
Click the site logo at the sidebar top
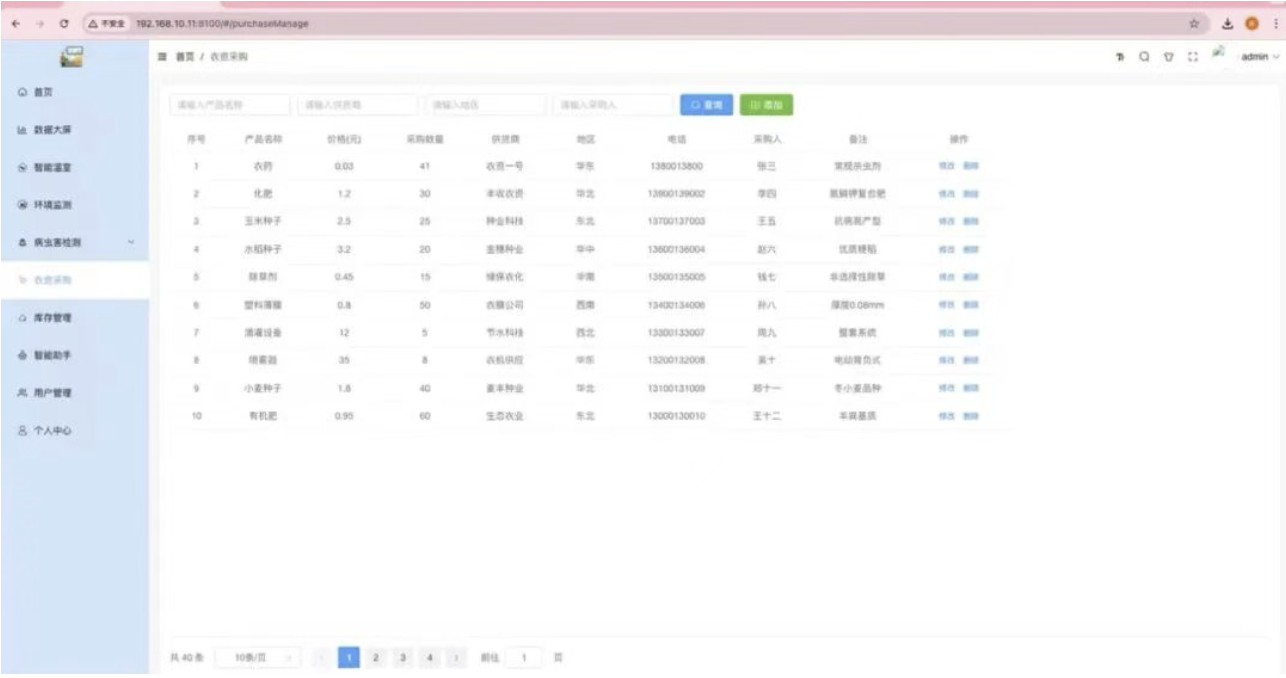pos(72,57)
